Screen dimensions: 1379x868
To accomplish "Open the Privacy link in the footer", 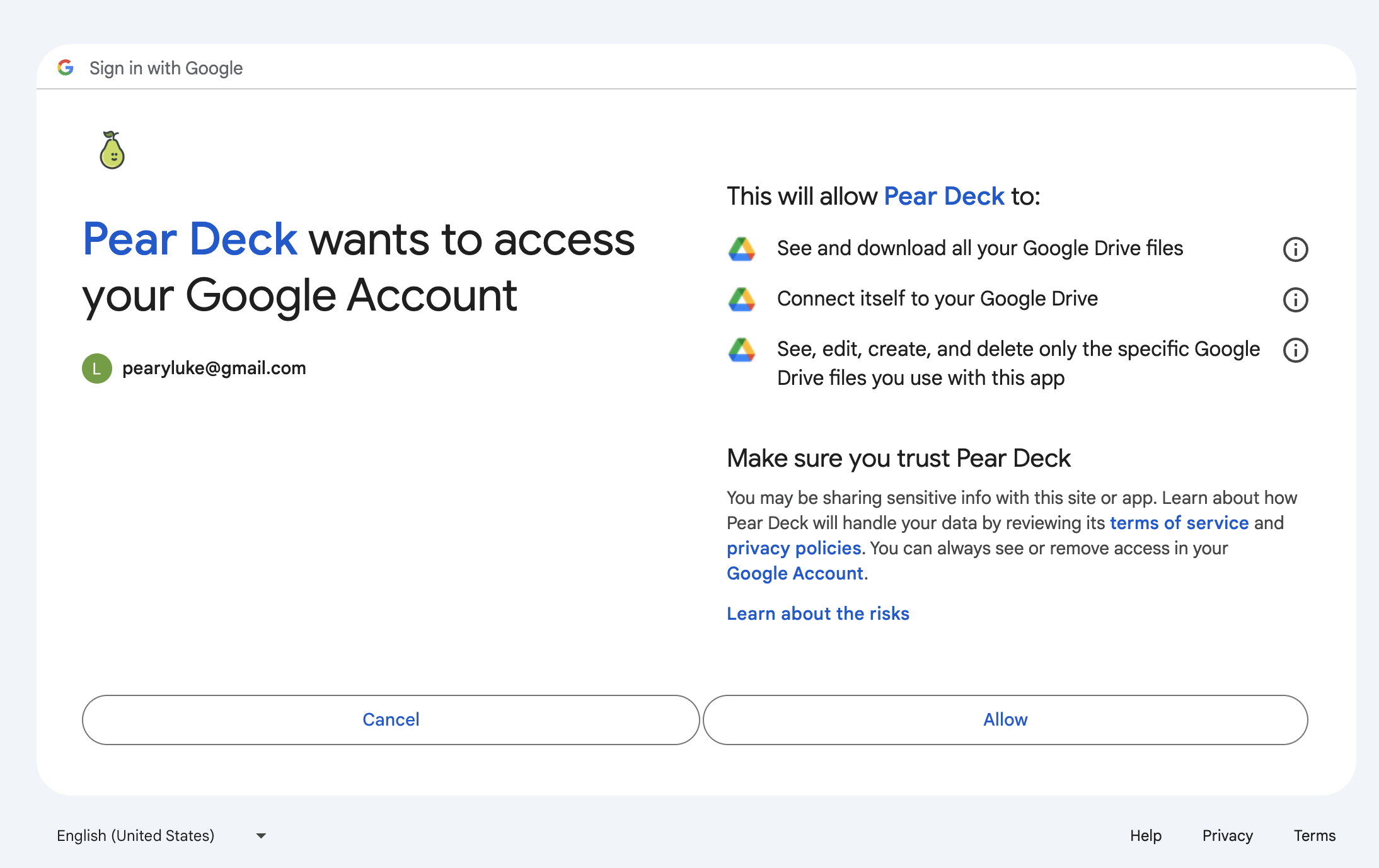I will click(x=1227, y=835).
